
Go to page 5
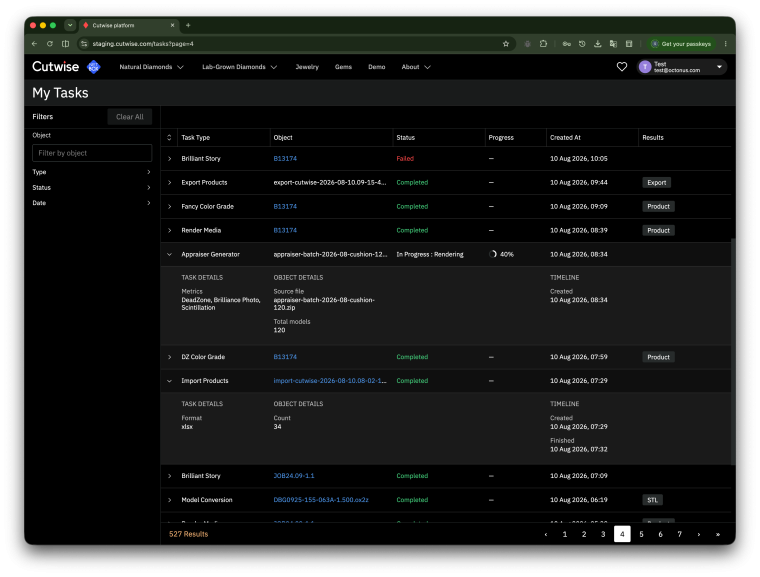pos(641,534)
